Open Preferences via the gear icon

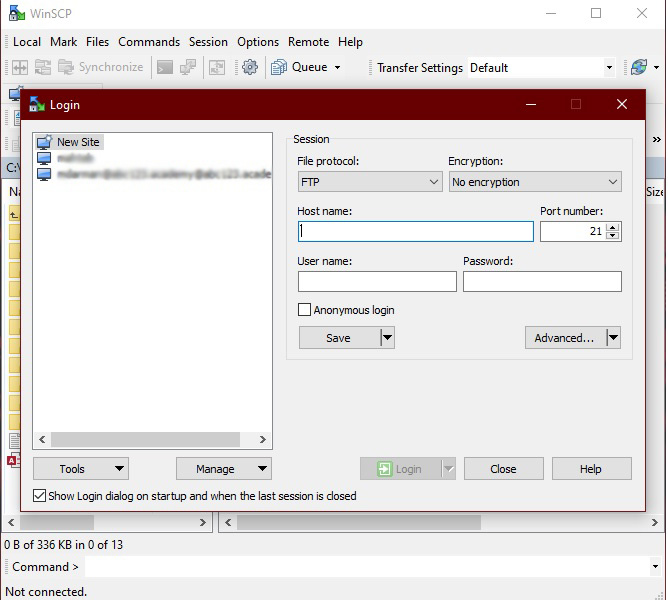250,67
